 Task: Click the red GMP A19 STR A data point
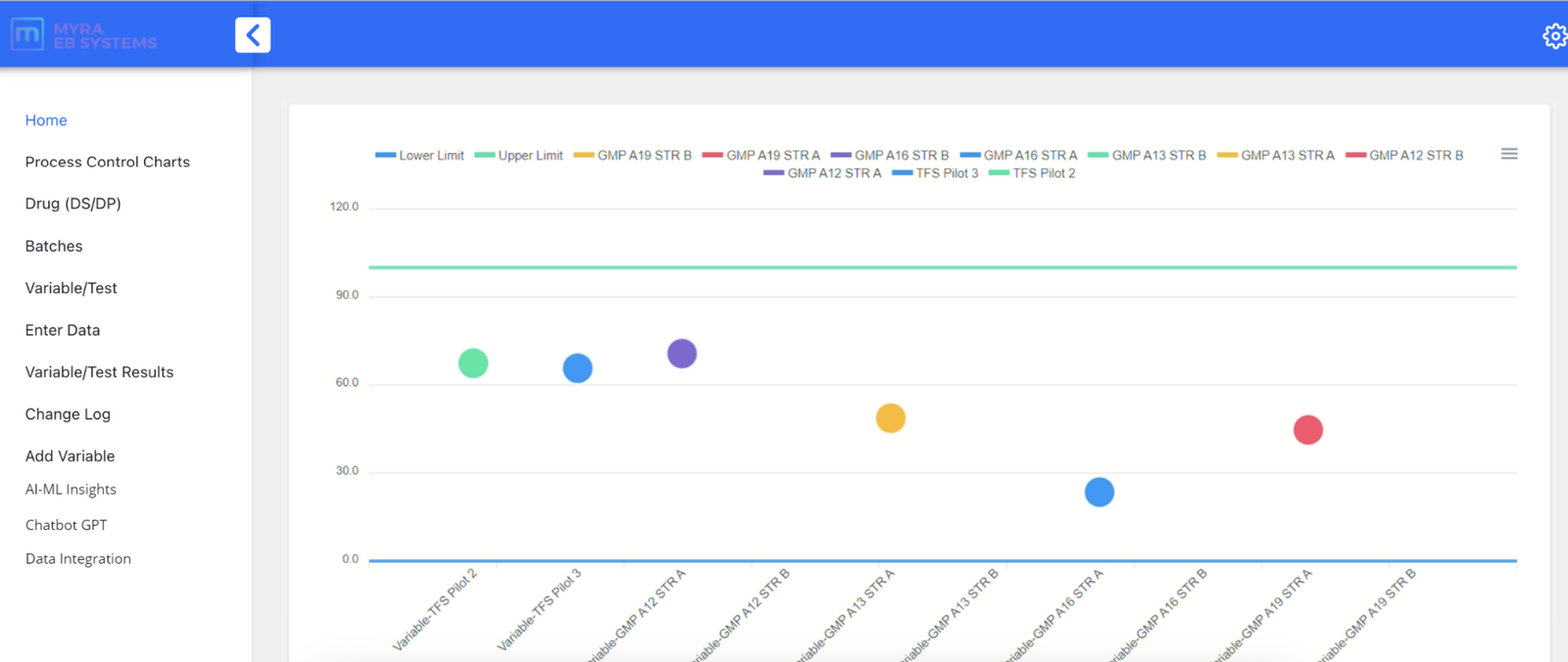[x=1308, y=430]
